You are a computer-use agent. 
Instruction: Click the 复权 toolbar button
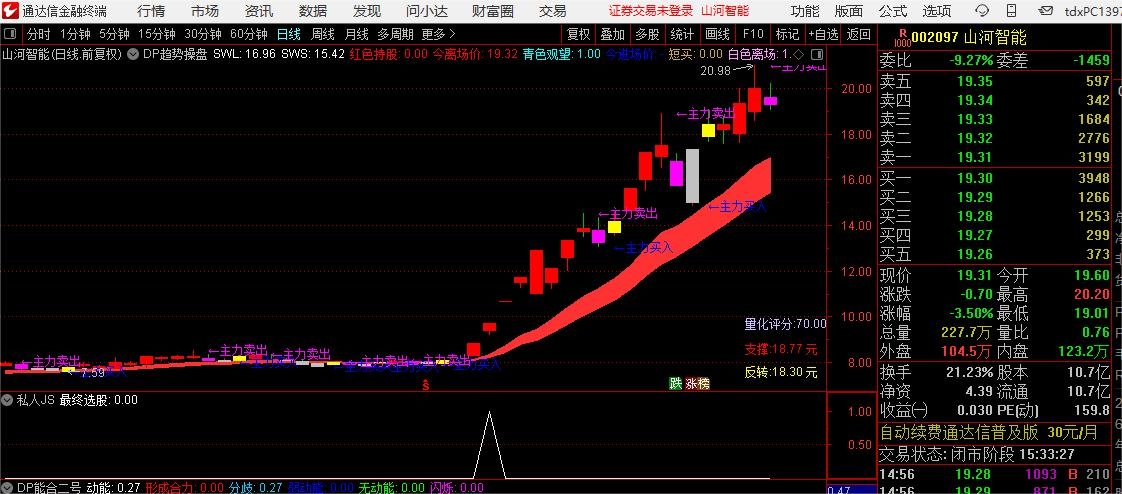pos(578,34)
